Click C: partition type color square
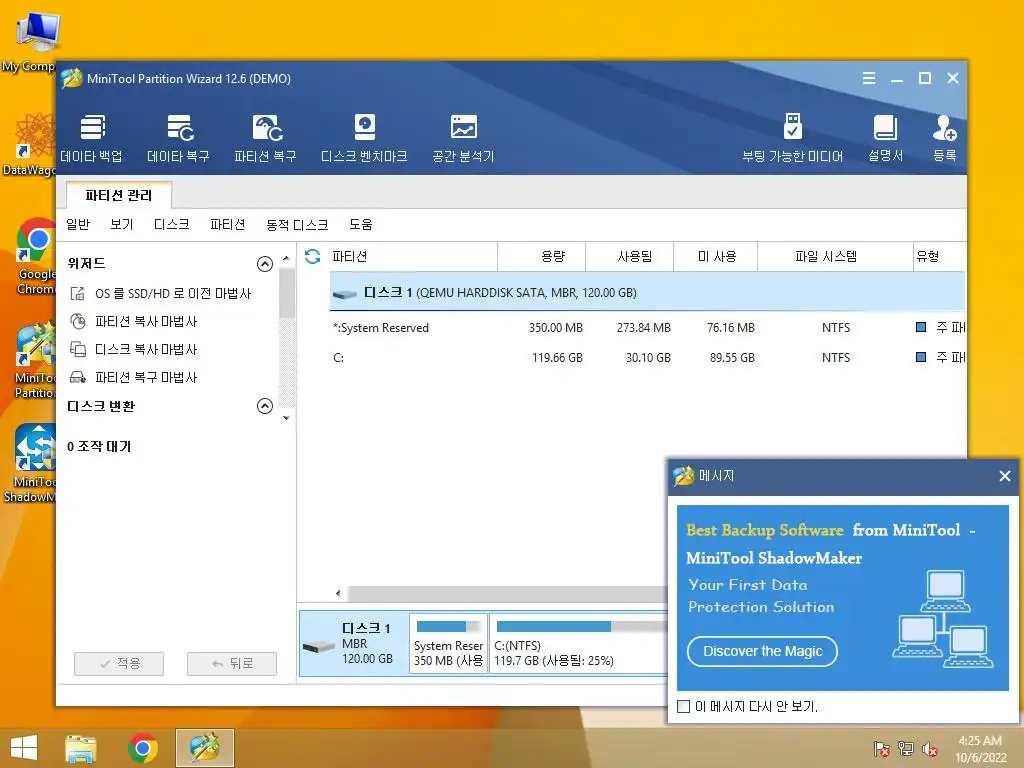 (x=921, y=357)
